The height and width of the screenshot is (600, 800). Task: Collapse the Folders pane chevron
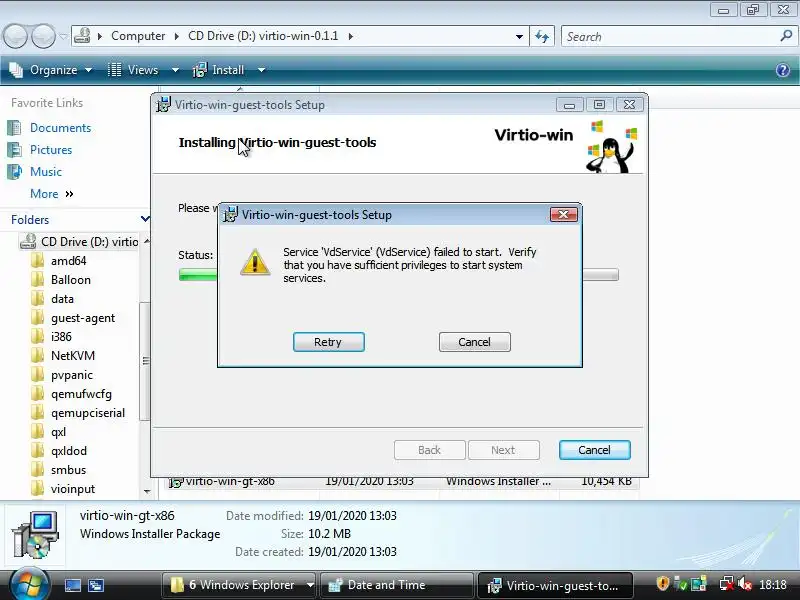pos(145,219)
